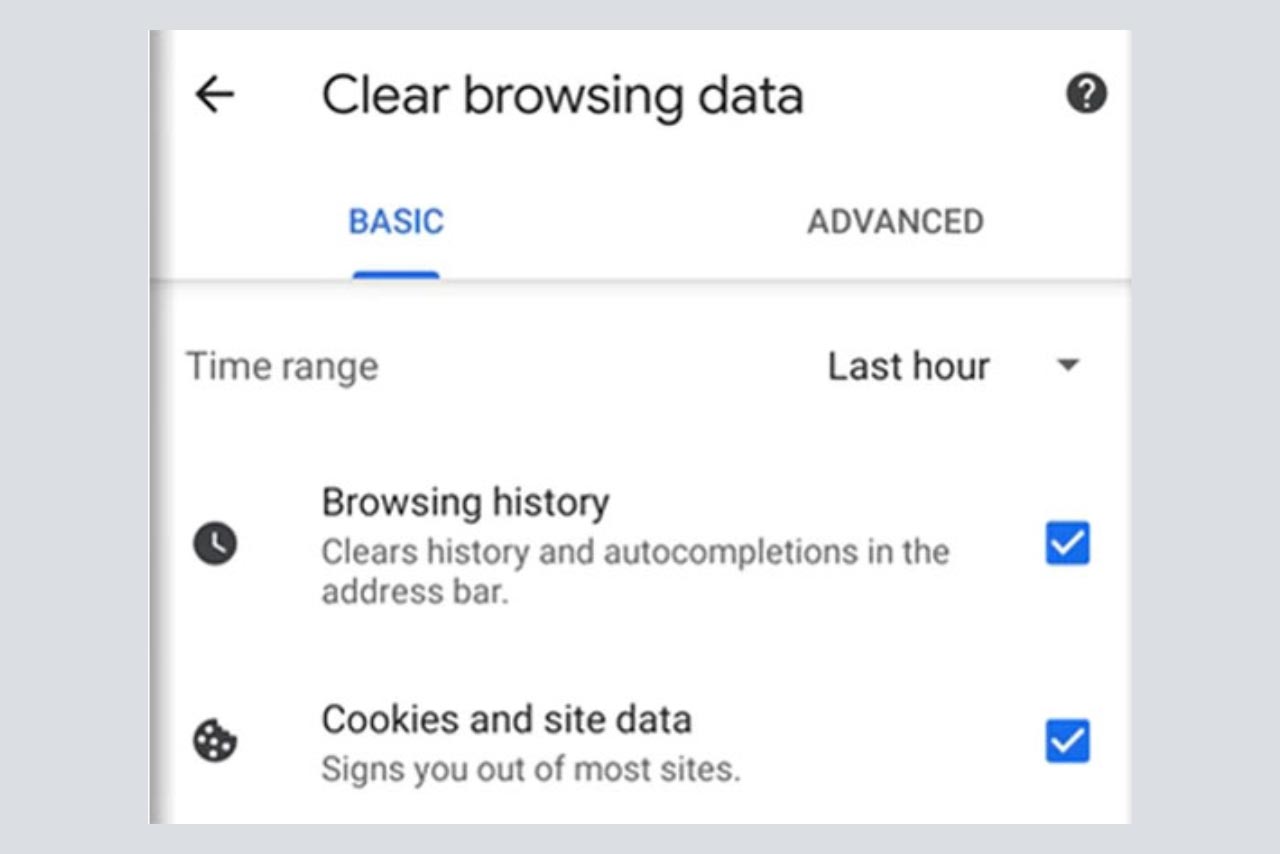Click the clock icon beside Browsing history
This screenshot has height=854, width=1280.
215,545
